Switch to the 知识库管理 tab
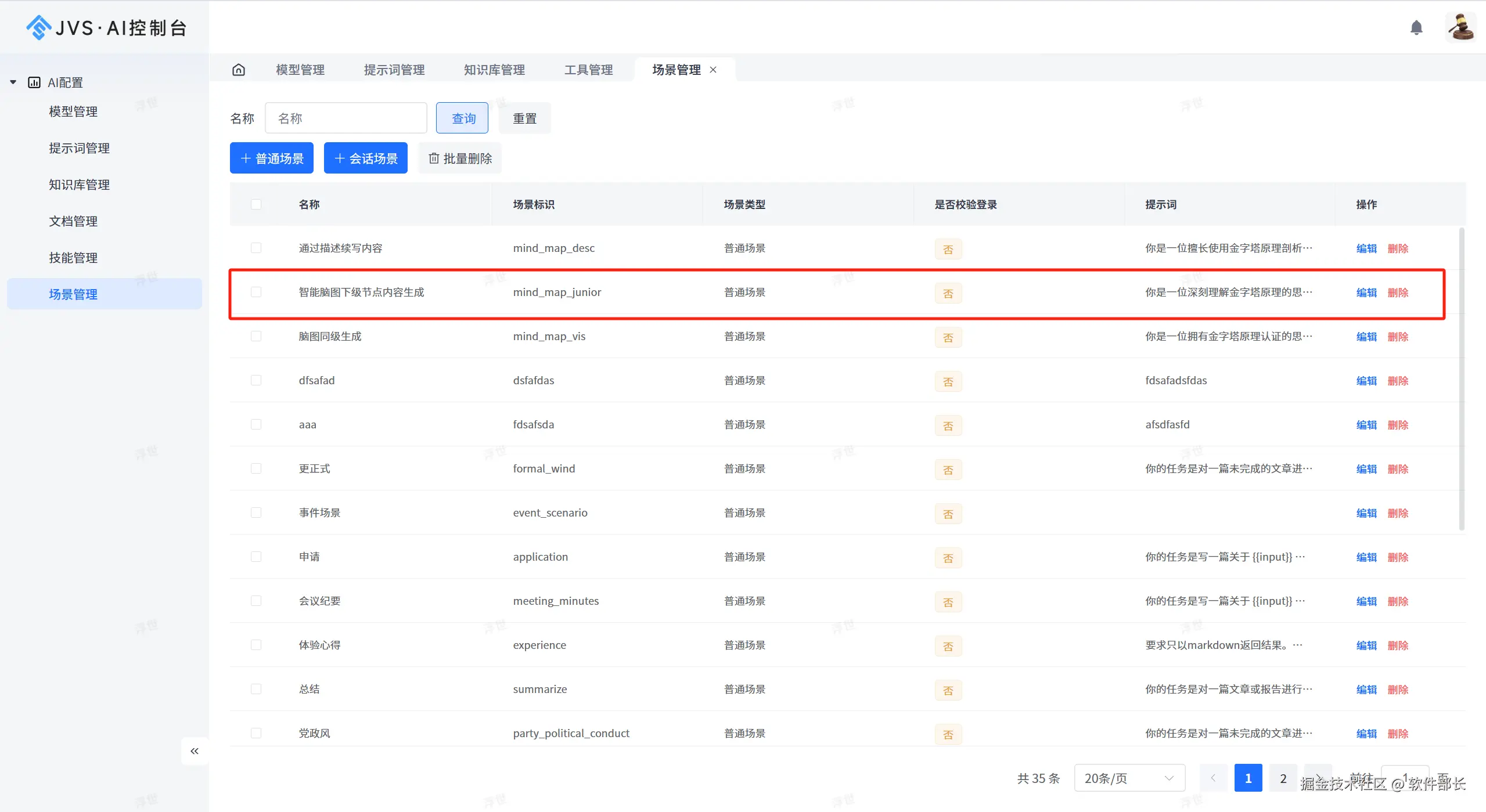Screen dimensions: 1486x812 [494, 70]
